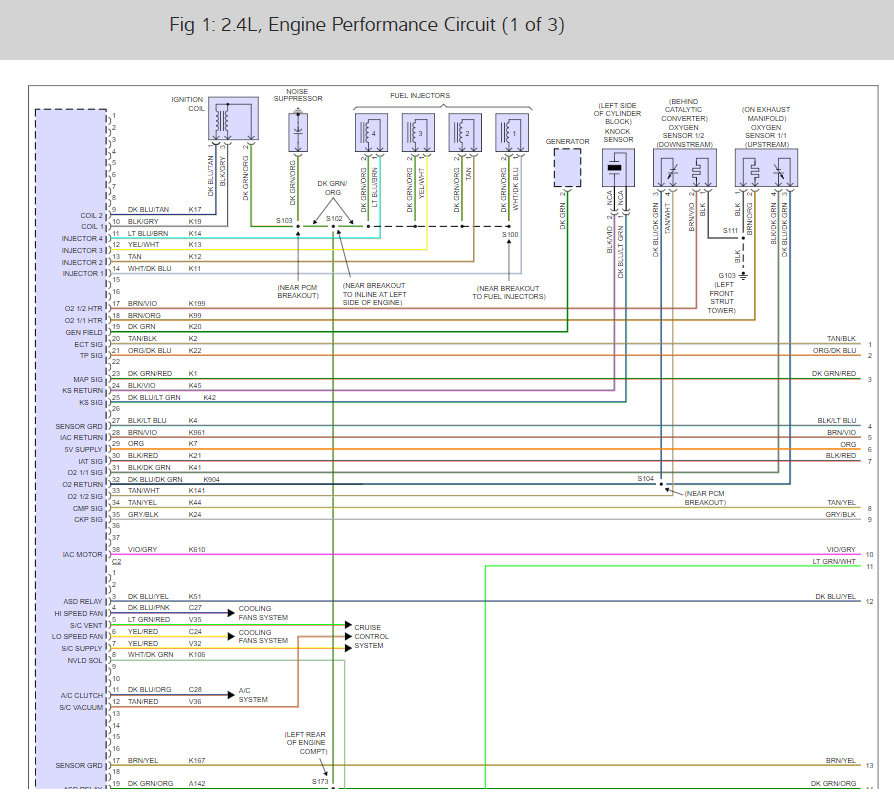Image resolution: width=894 pixels, height=800 pixels.
Task: Click "COOLING FANS SYSTEM" label near C27
Action: (x=263, y=613)
